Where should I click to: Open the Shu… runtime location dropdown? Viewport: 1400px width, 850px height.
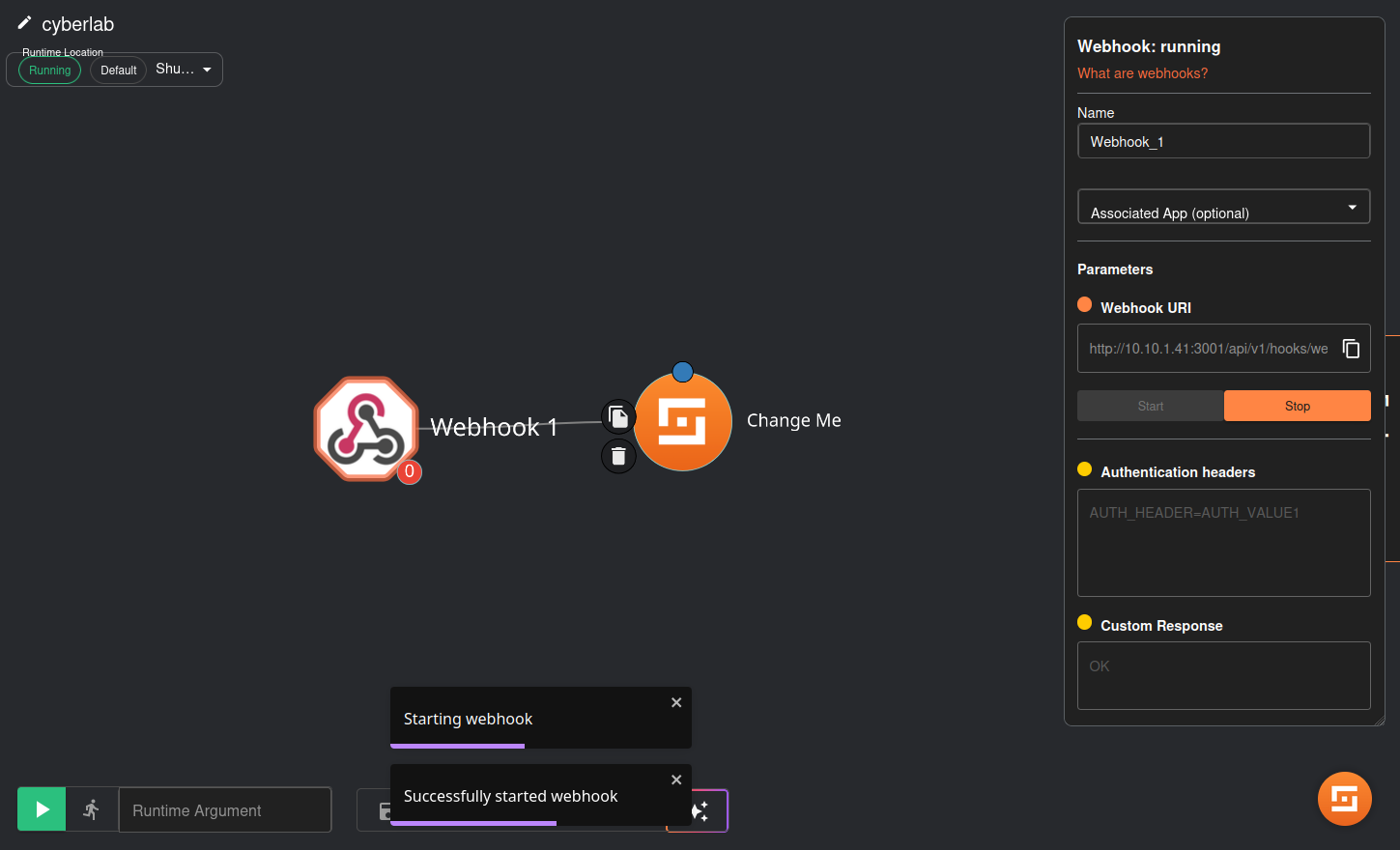[x=184, y=70]
